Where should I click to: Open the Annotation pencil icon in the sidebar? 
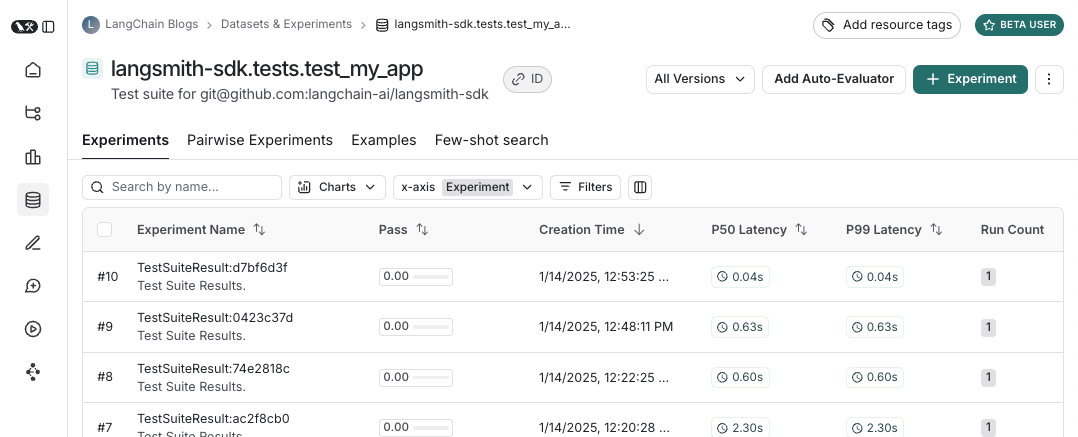pyautogui.click(x=33, y=243)
